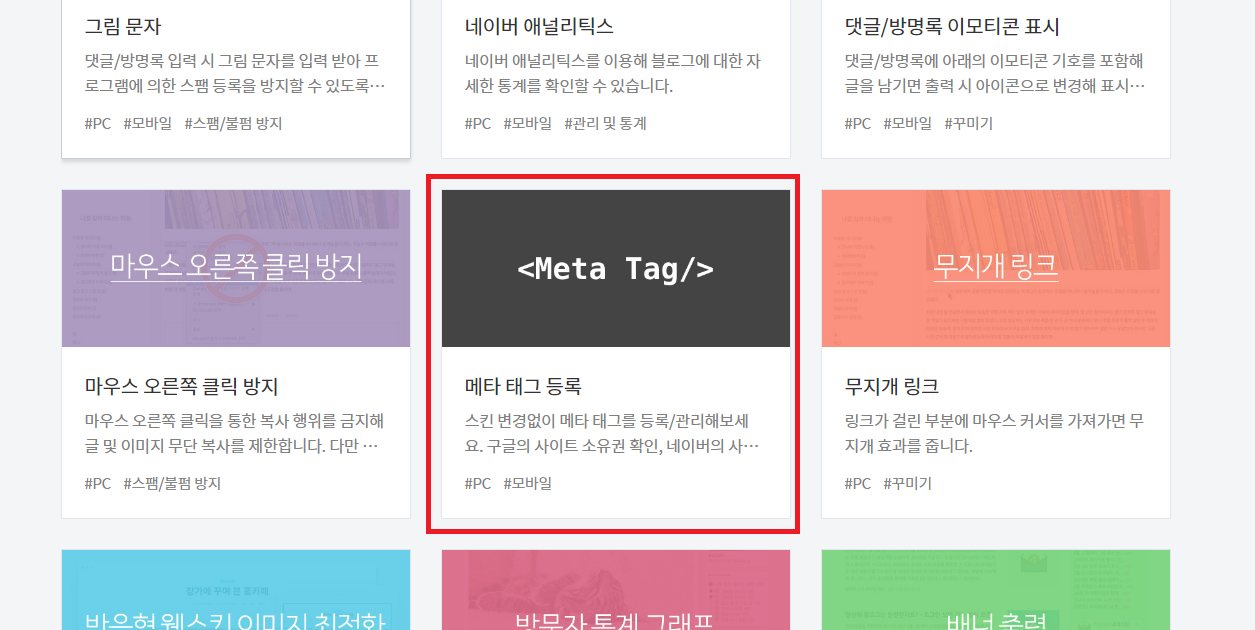Click the blue 반응형 웹스킨 이미지 thumbnail
The width and height of the screenshot is (1255, 630).
(x=236, y=590)
